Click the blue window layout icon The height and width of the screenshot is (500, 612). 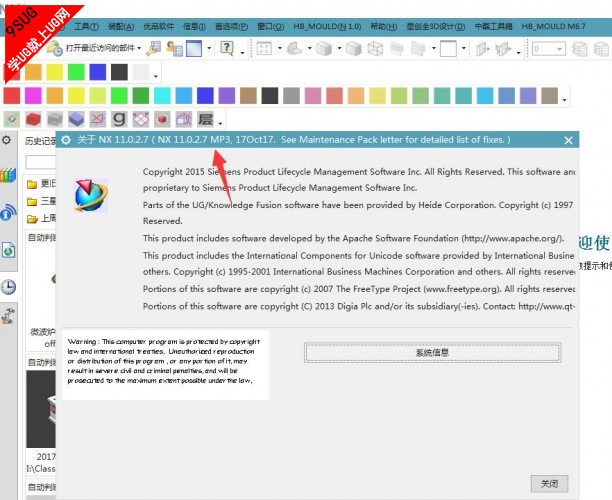194,48
